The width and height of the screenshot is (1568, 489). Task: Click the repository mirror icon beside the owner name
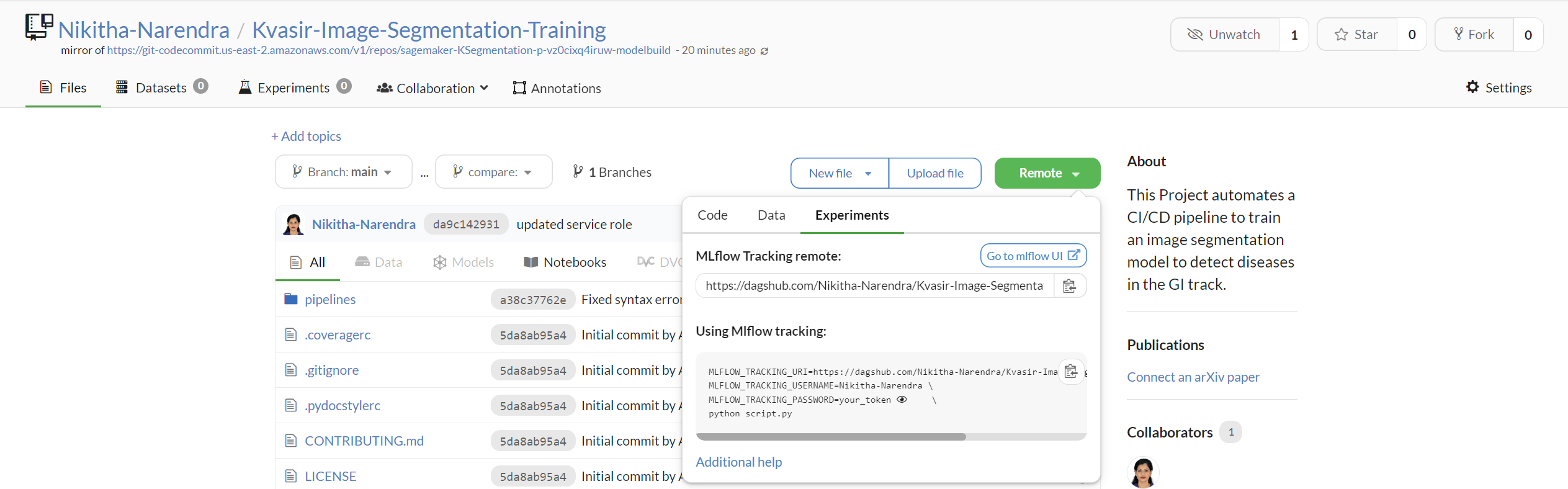(x=39, y=27)
